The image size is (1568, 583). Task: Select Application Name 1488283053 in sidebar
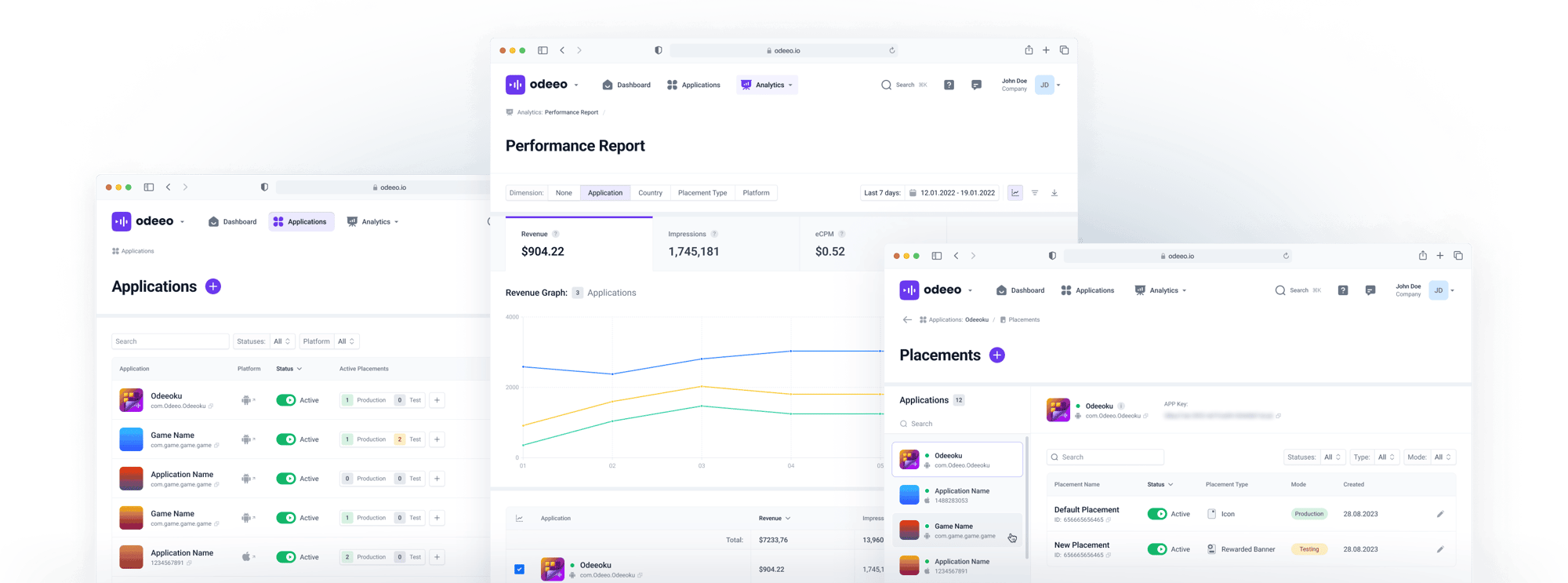[x=957, y=496]
